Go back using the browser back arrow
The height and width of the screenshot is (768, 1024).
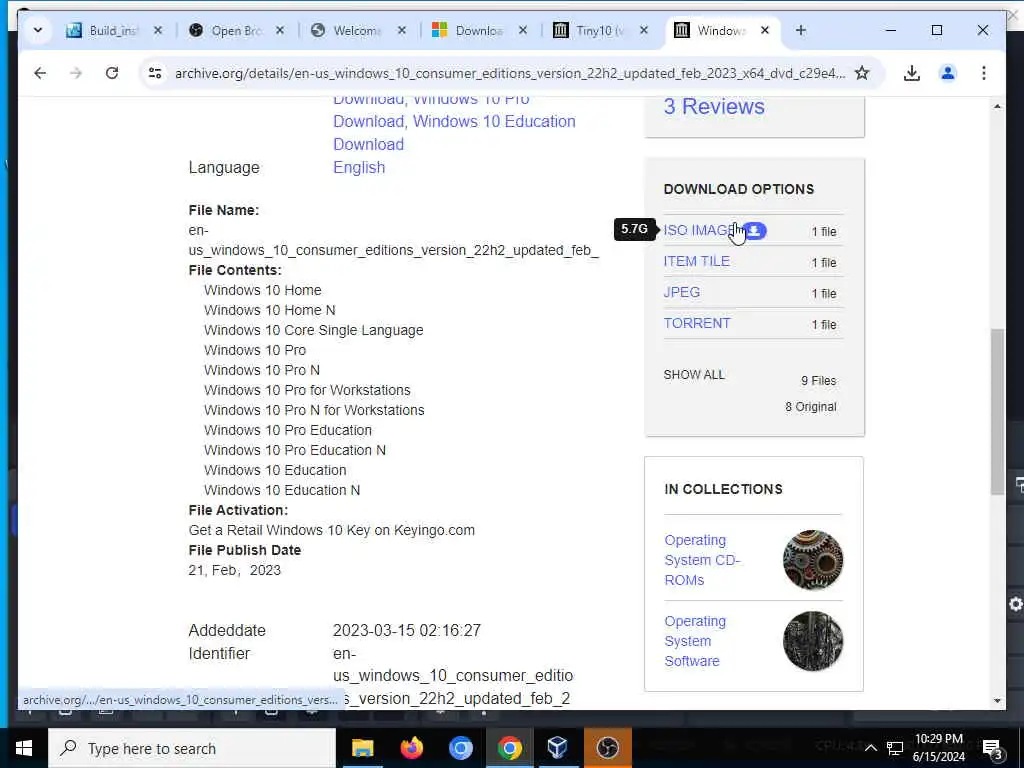[x=40, y=73]
